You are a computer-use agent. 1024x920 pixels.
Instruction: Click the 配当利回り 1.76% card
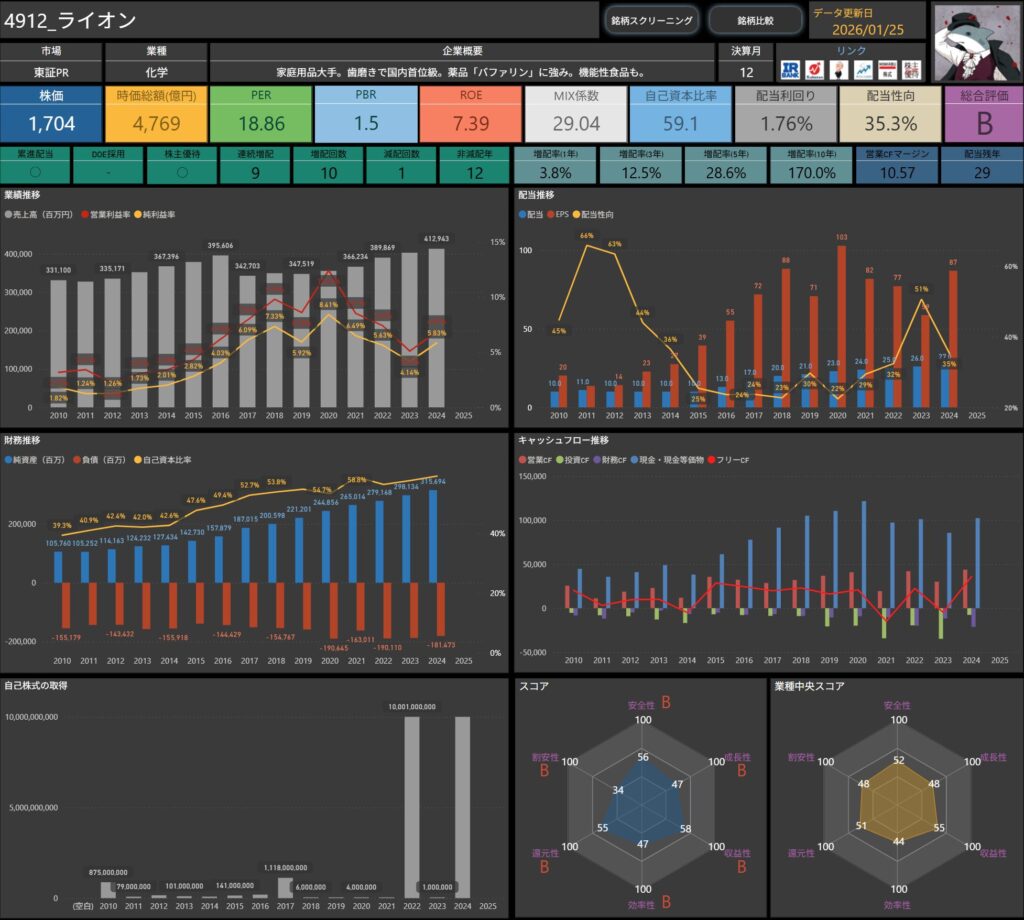click(x=784, y=113)
